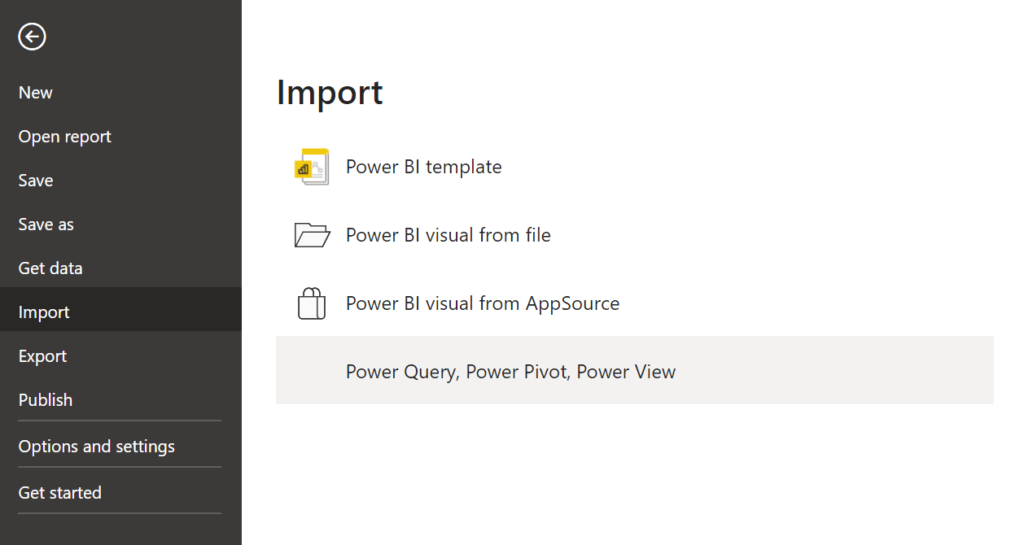Choose Open report from the sidebar
The width and height of the screenshot is (1024, 545).
(x=65, y=137)
